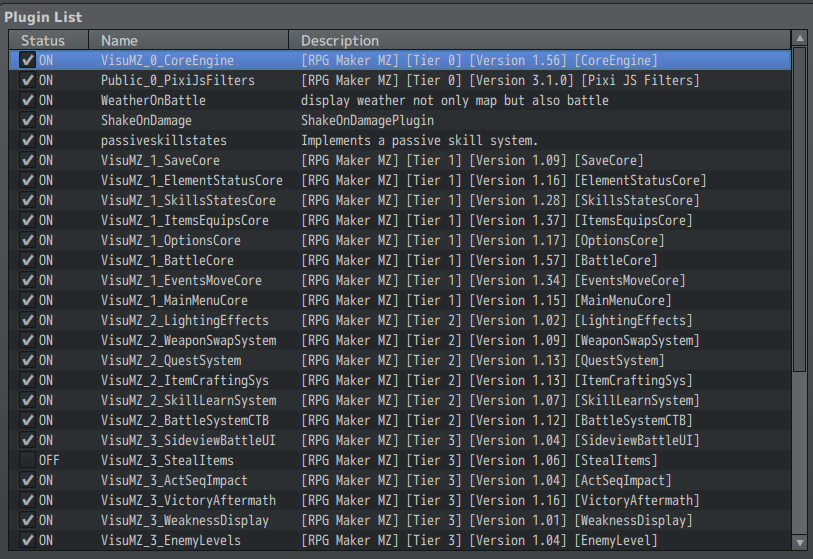Click the 'ShakeOnDamagePlugin' description text
The width and height of the screenshot is (813, 559).
tap(368, 120)
